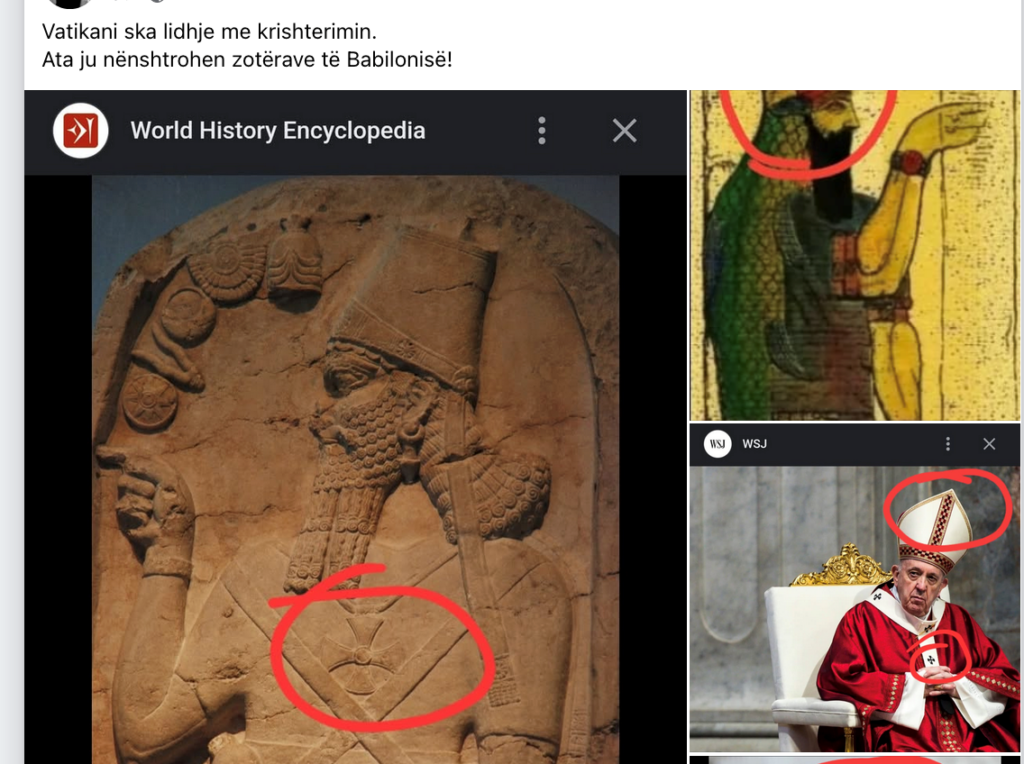
Task: Click the World History Encyclopedia logo icon
Action: (x=80, y=131)
